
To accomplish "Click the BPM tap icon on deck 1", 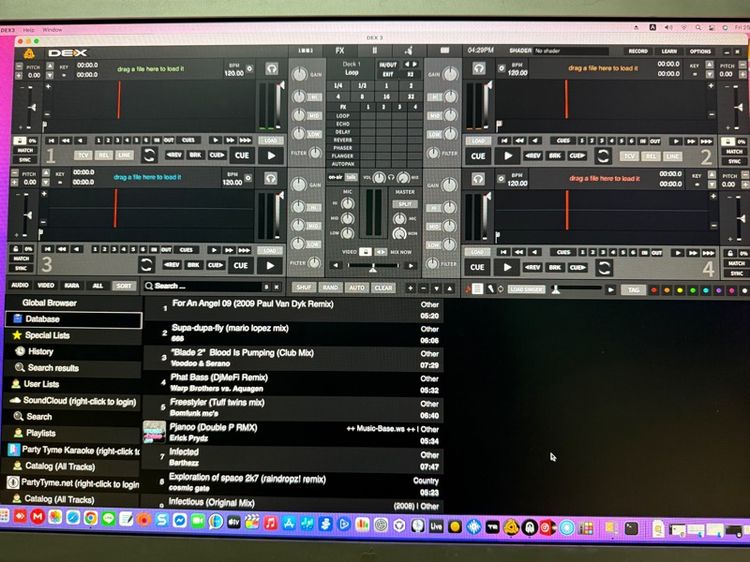I will click(x=249, y=69).
